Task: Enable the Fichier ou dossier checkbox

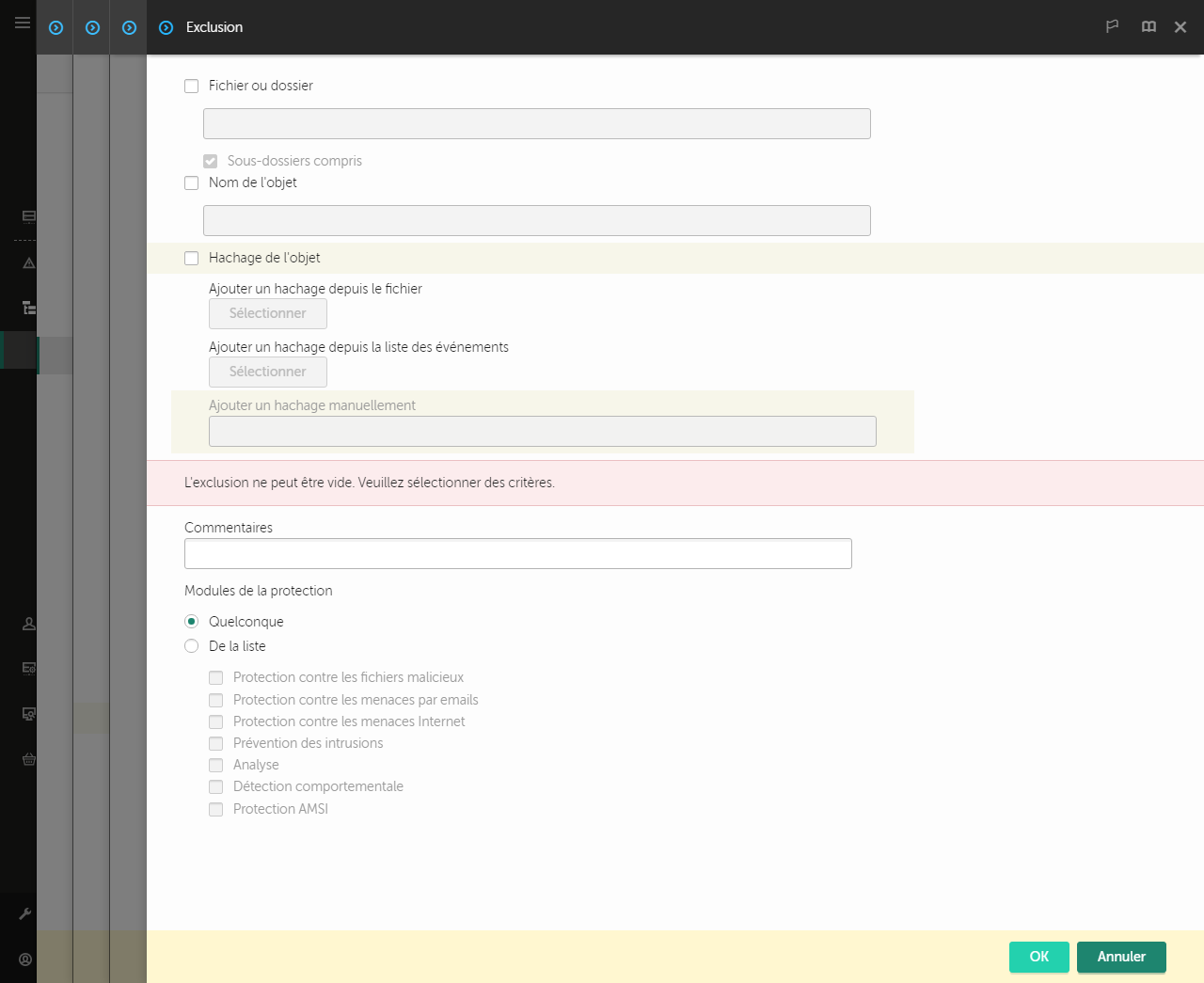Action: point(192,86)
